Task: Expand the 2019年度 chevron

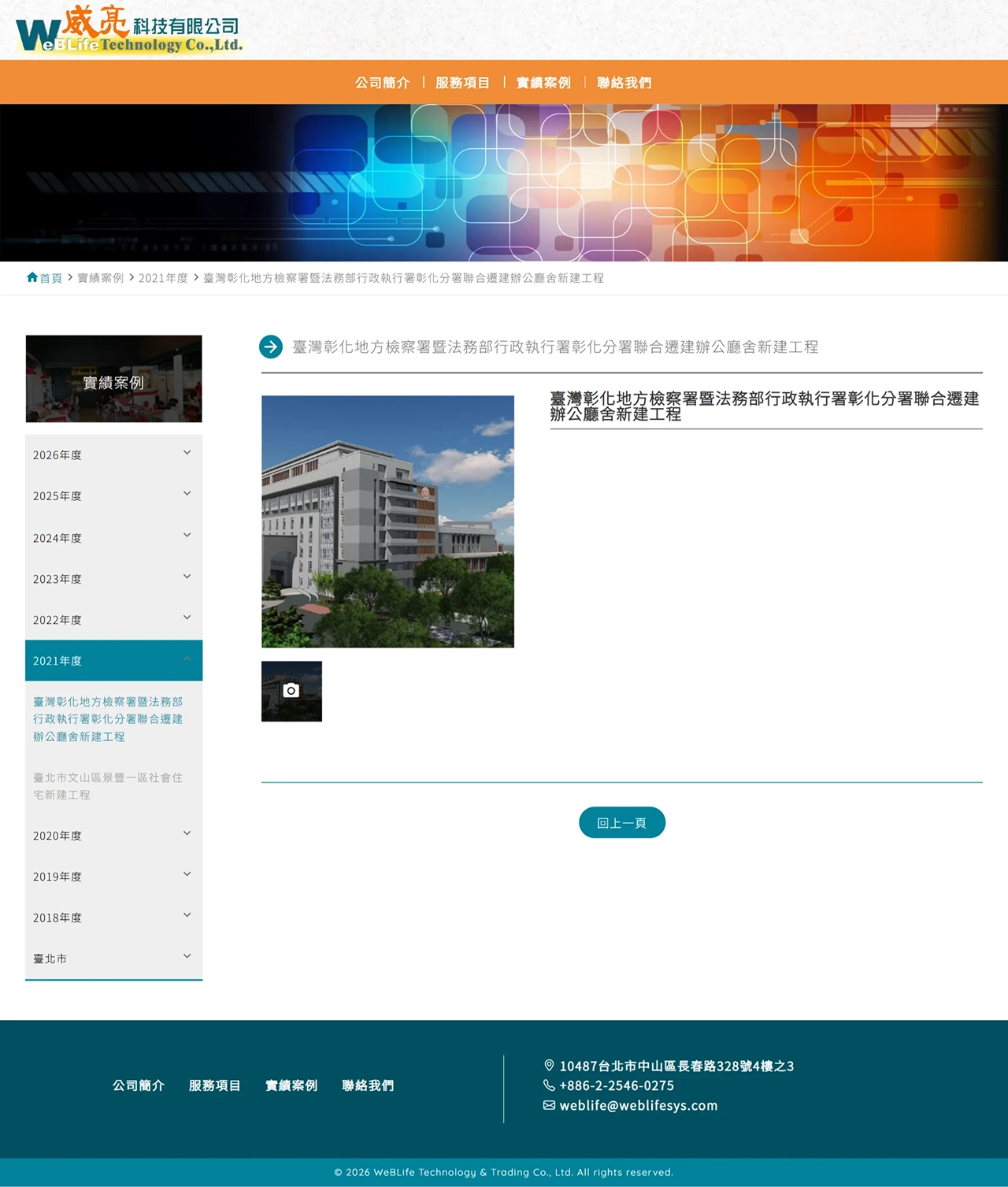Action: coord(187,874)
